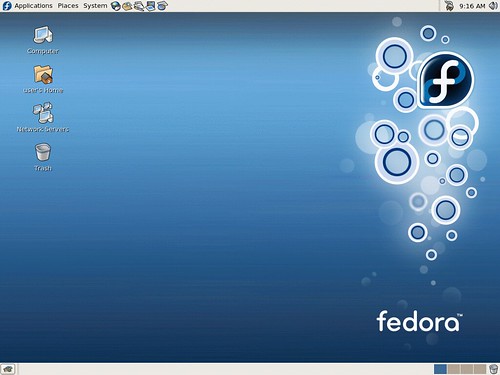Image resolution: width=500 pixels, height=375 pixels.
Task: Switch to the second workspace in pager
Action: coord(453,369)
